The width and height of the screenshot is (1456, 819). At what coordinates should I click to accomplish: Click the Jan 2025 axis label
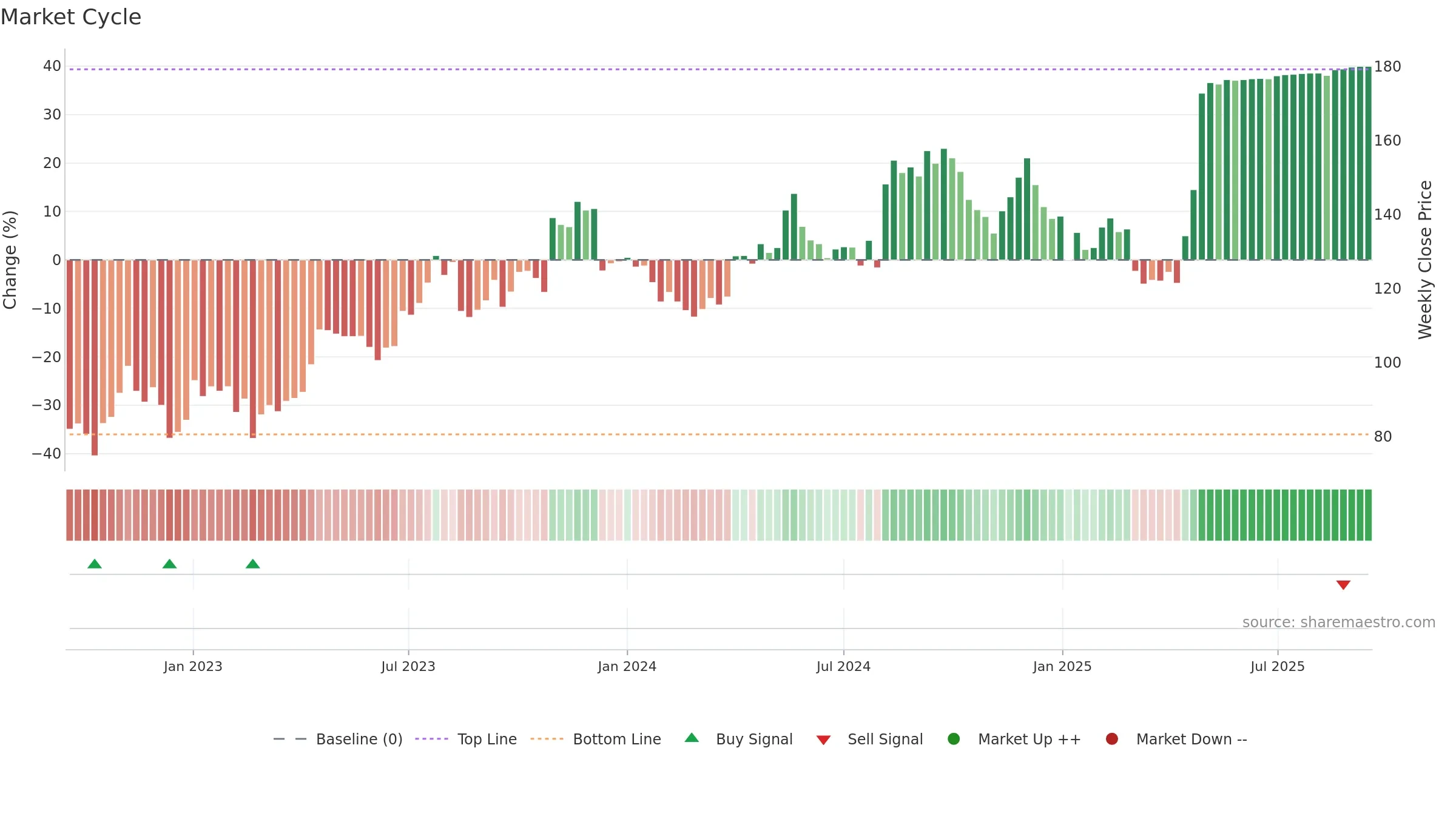pos(1062,666)
